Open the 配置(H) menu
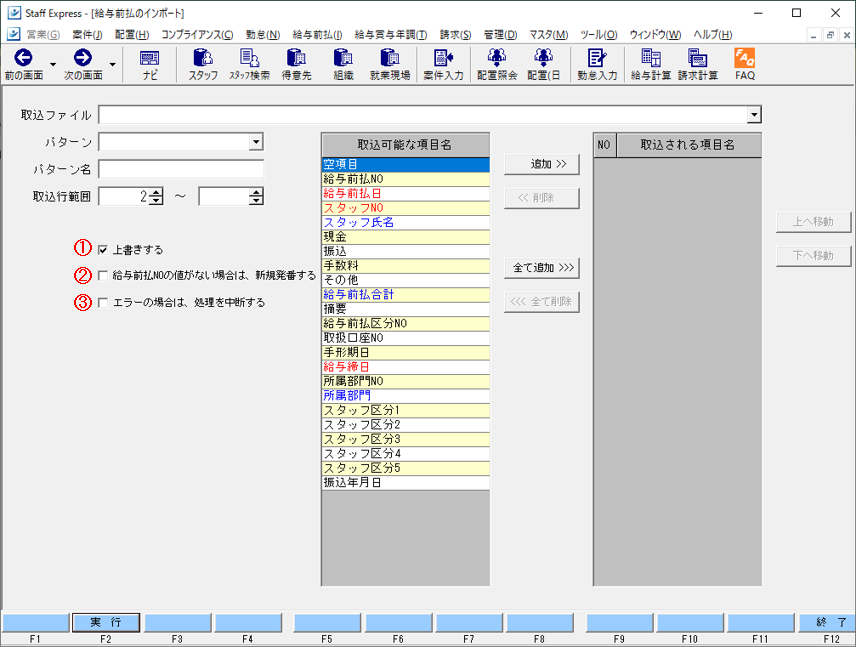Viewport: 856px width, 647px height. tap(132, 34)
